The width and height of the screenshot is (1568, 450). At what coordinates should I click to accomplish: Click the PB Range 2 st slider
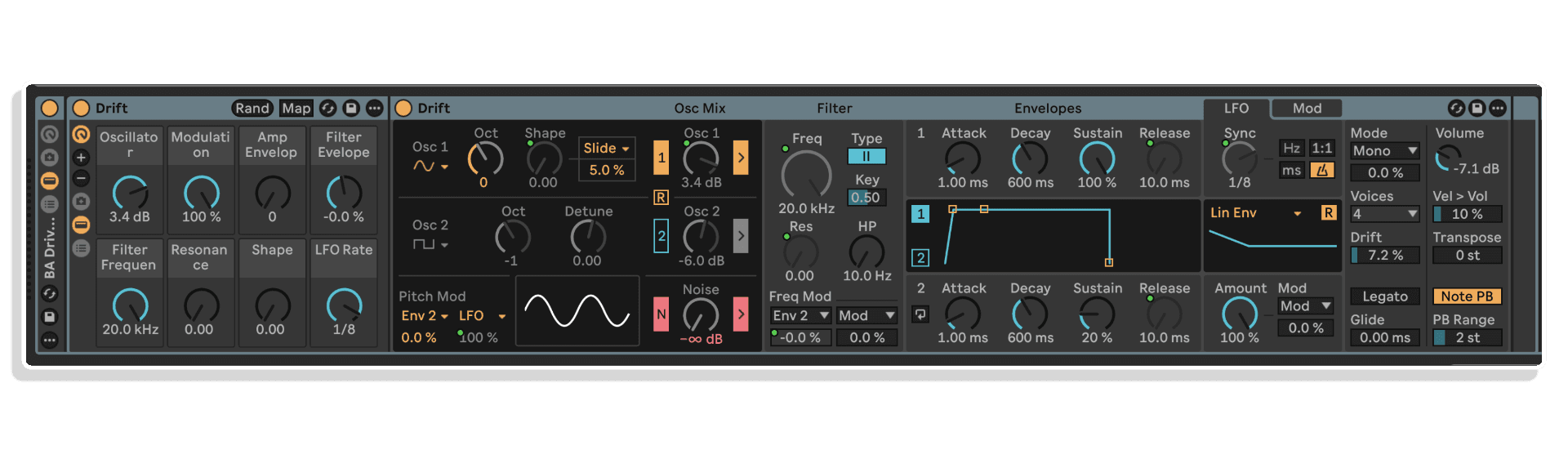tap(1468, 337)
